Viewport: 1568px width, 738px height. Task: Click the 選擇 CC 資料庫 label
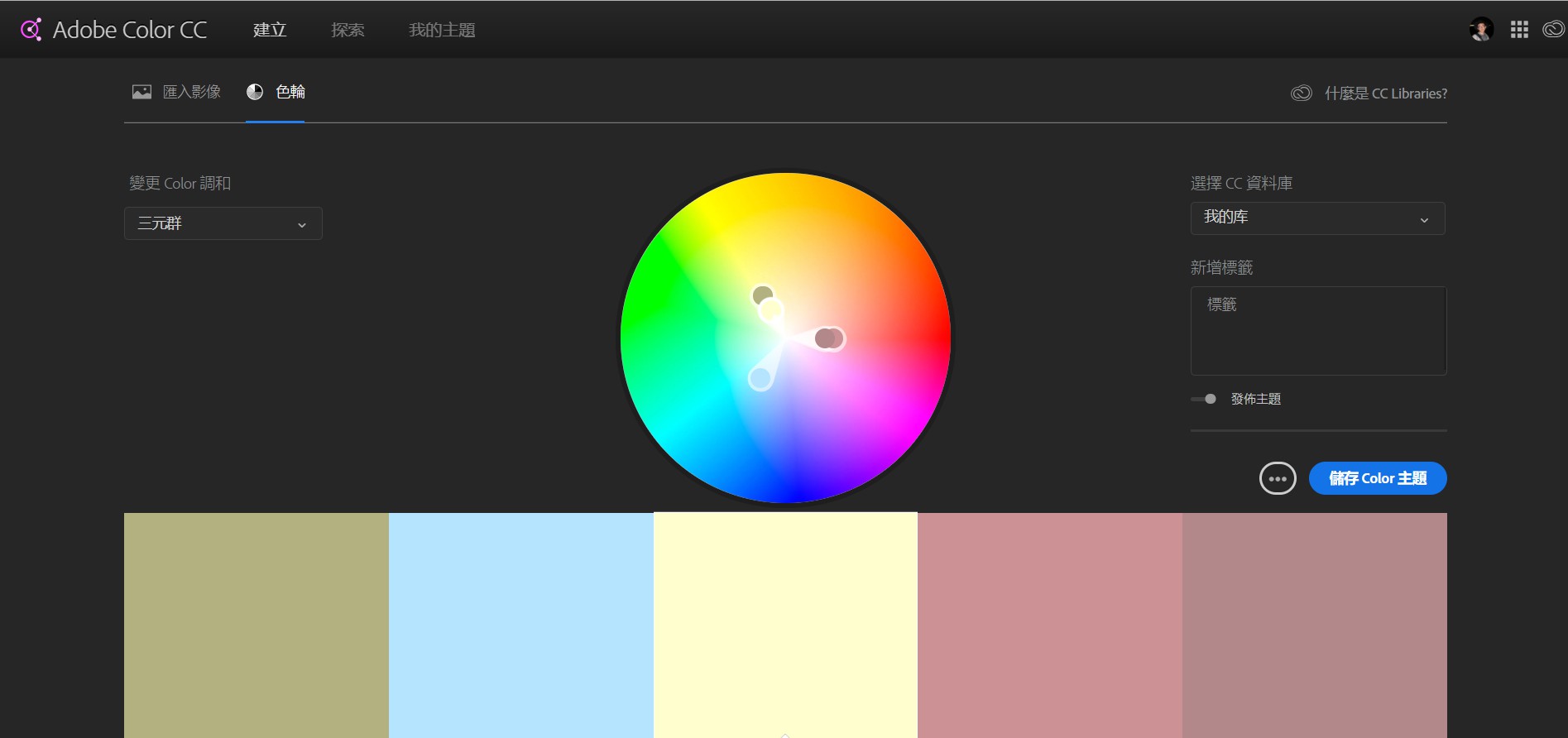click(x=1241, y=183)
